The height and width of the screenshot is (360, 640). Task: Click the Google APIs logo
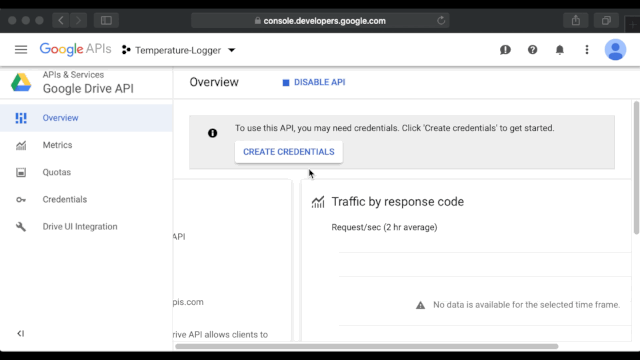75,49
